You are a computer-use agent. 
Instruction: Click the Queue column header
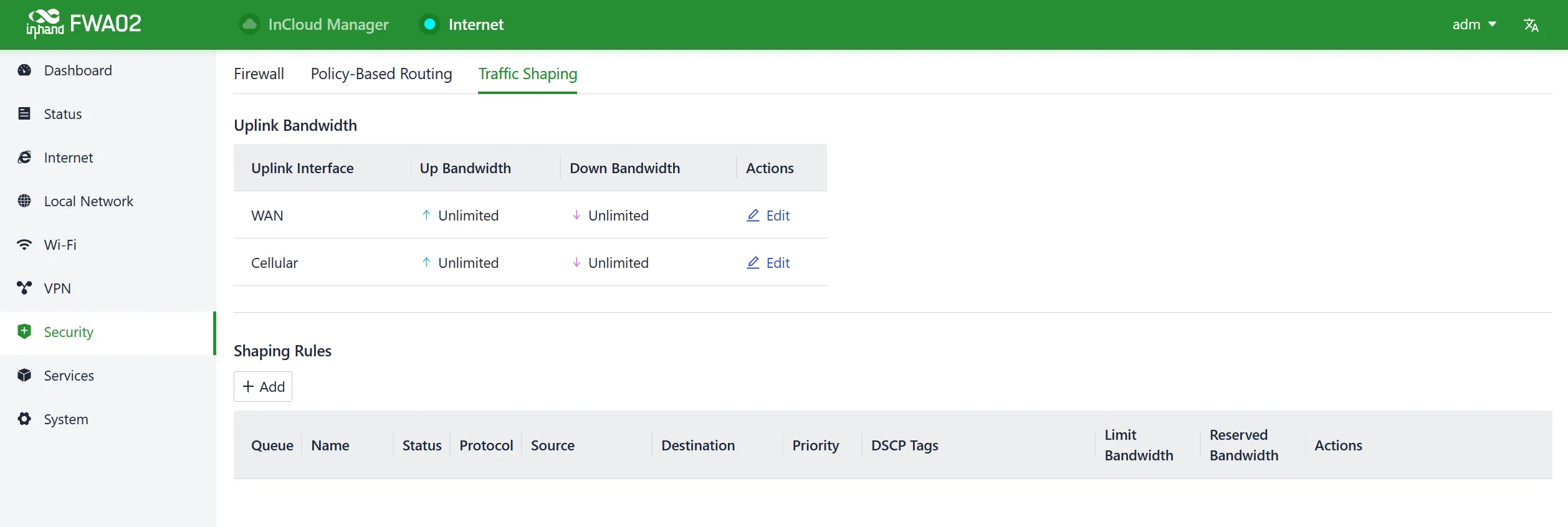(272, 446)
